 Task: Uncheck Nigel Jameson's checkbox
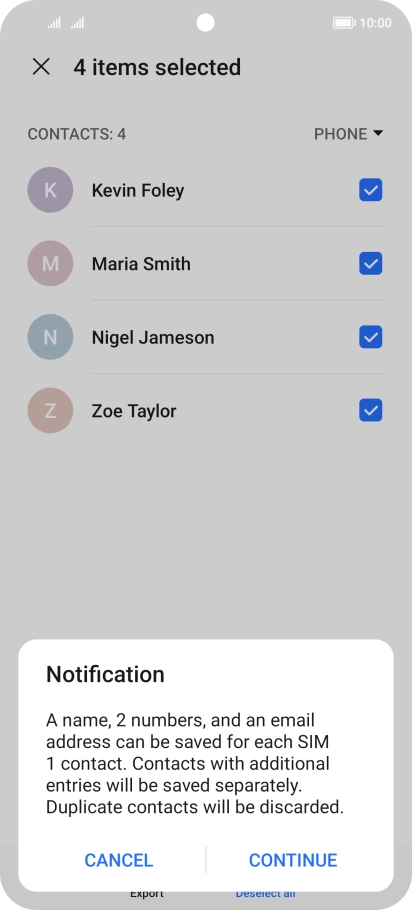tap(370, 337)
